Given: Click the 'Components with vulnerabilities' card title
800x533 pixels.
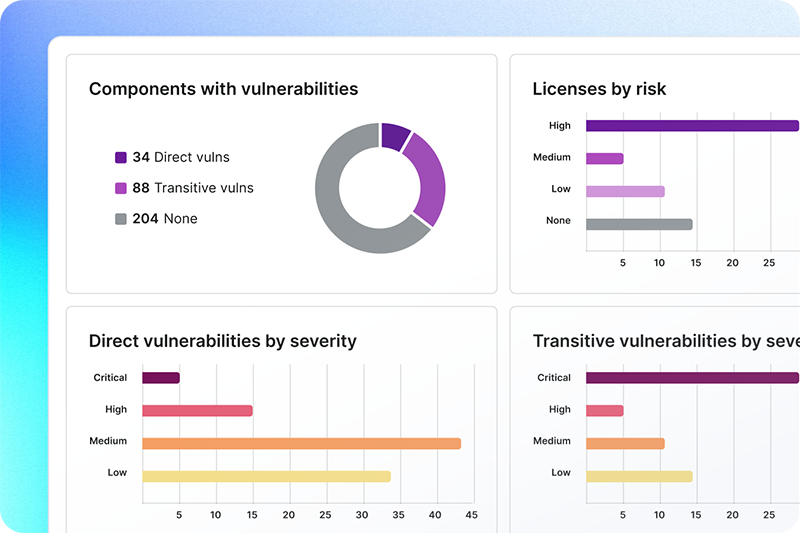Looking at the screenshot, I should pos(223,89).
